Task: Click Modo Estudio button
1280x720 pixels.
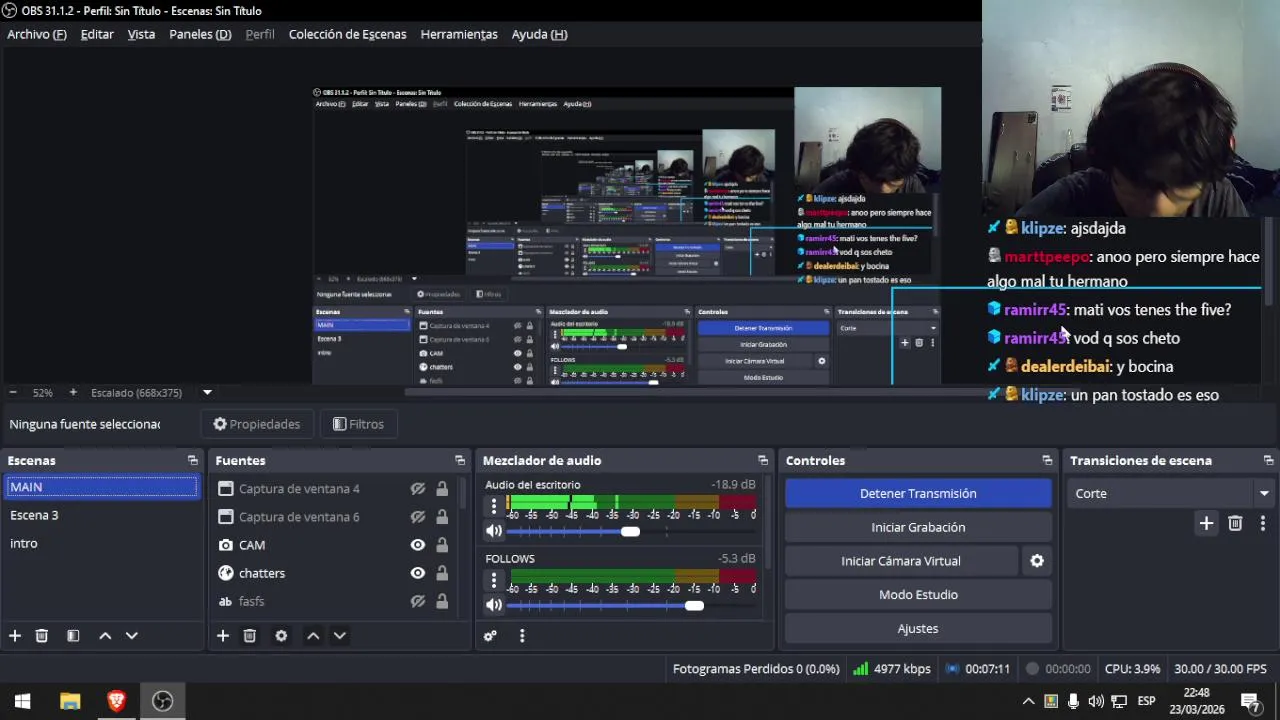Action: (918, 595)
